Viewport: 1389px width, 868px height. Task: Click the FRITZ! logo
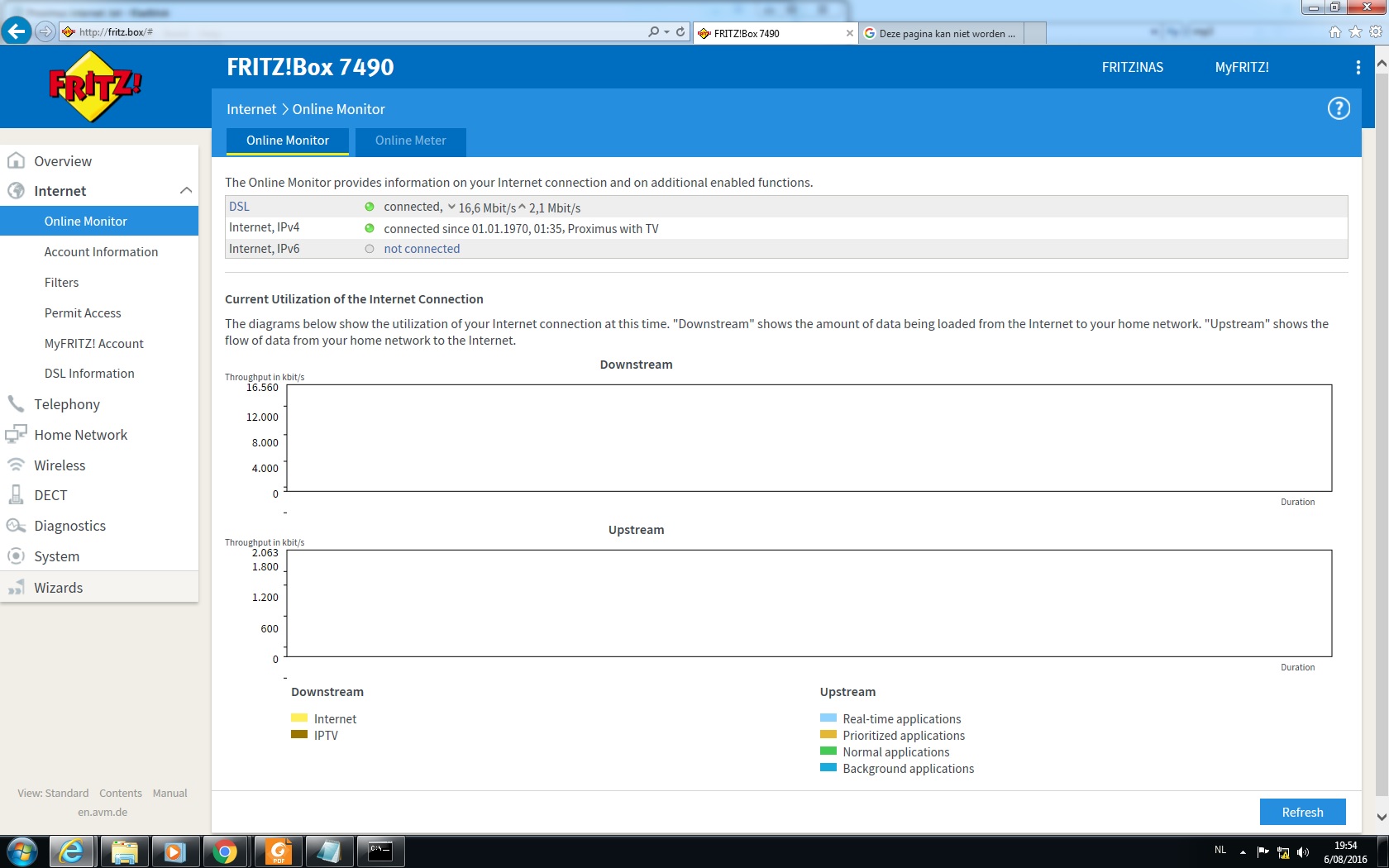(x=95, y=86)
